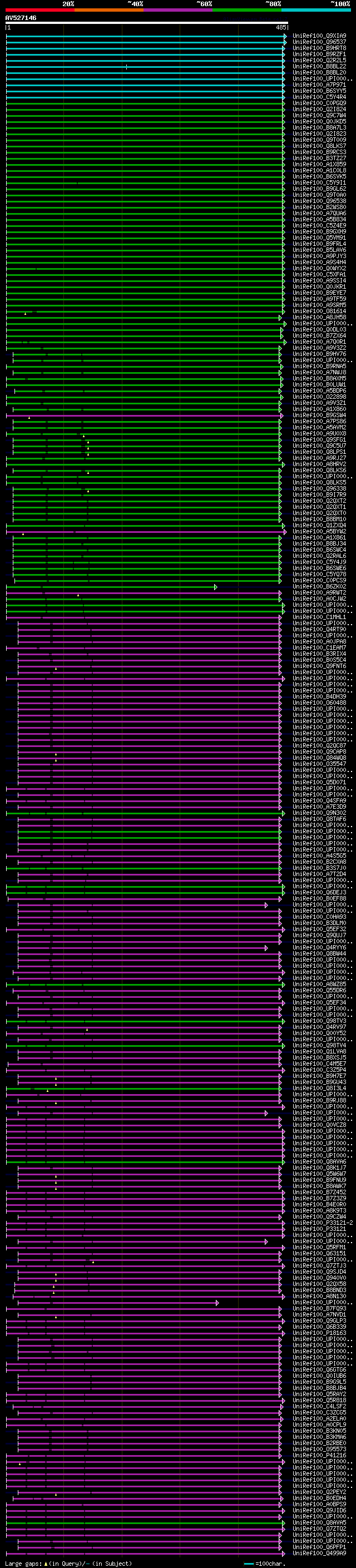This screenshot has height=1568, width=356.
Task: Click the orange ~40% identity legend segment
Action: pyautogui.click(x=109, y=10)
